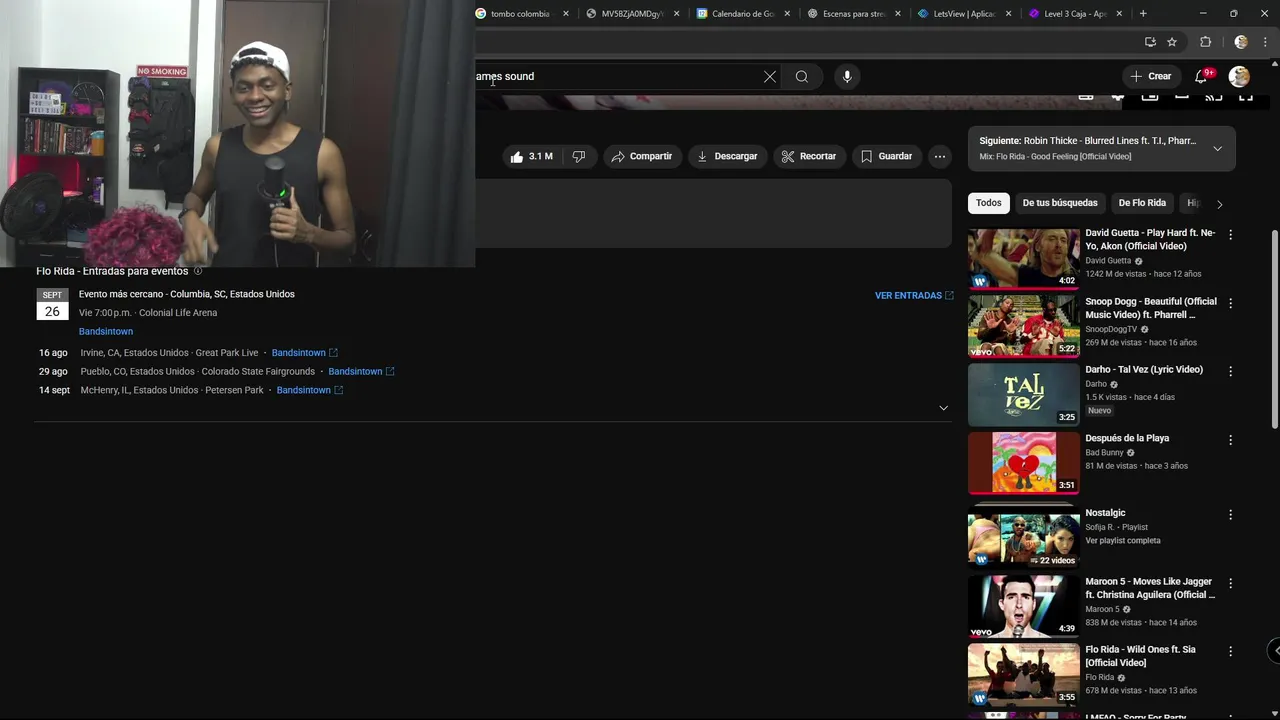Open options for Después de la Playa
Image resolution: width=1280 pixels, height=720 pixels.
(x=1231, y=440)
